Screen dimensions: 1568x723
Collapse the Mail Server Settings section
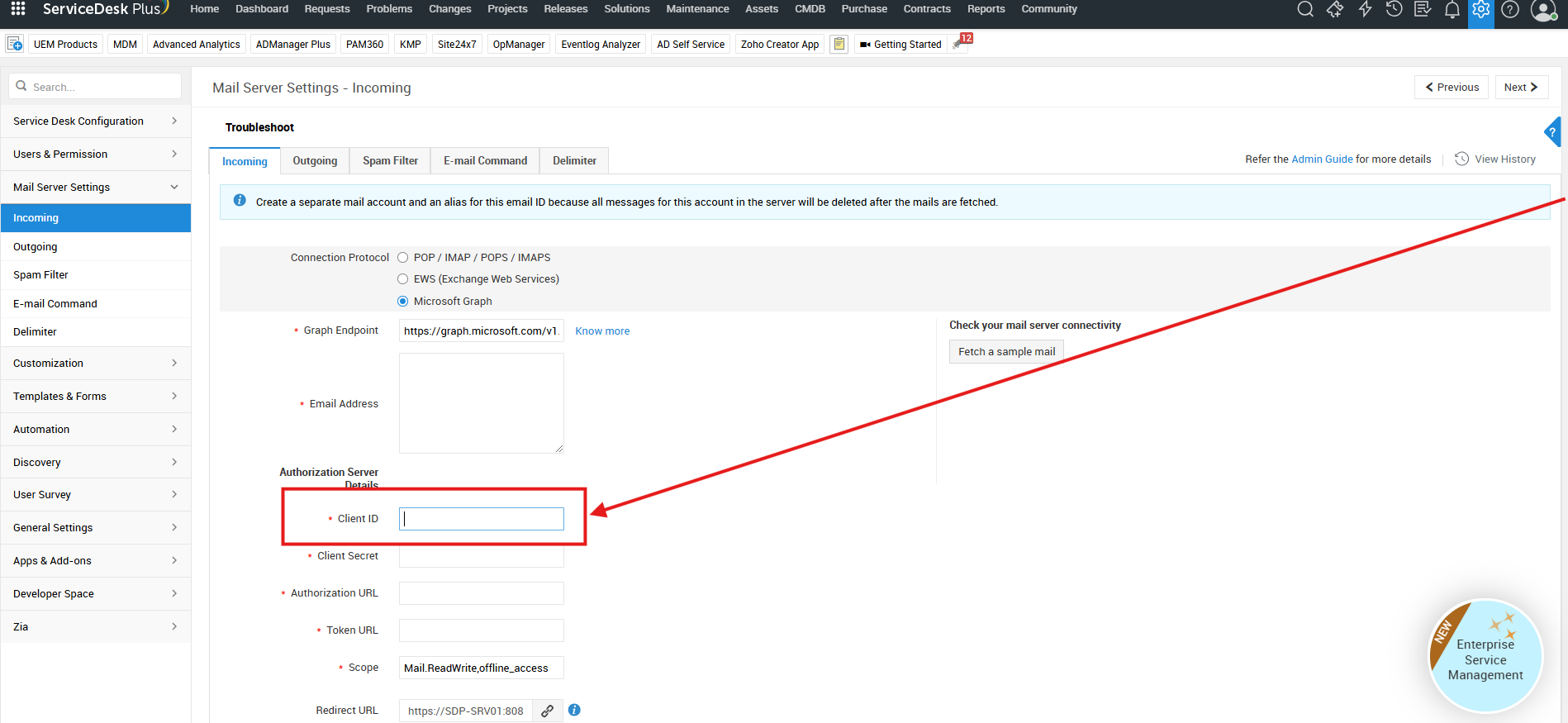95,188
